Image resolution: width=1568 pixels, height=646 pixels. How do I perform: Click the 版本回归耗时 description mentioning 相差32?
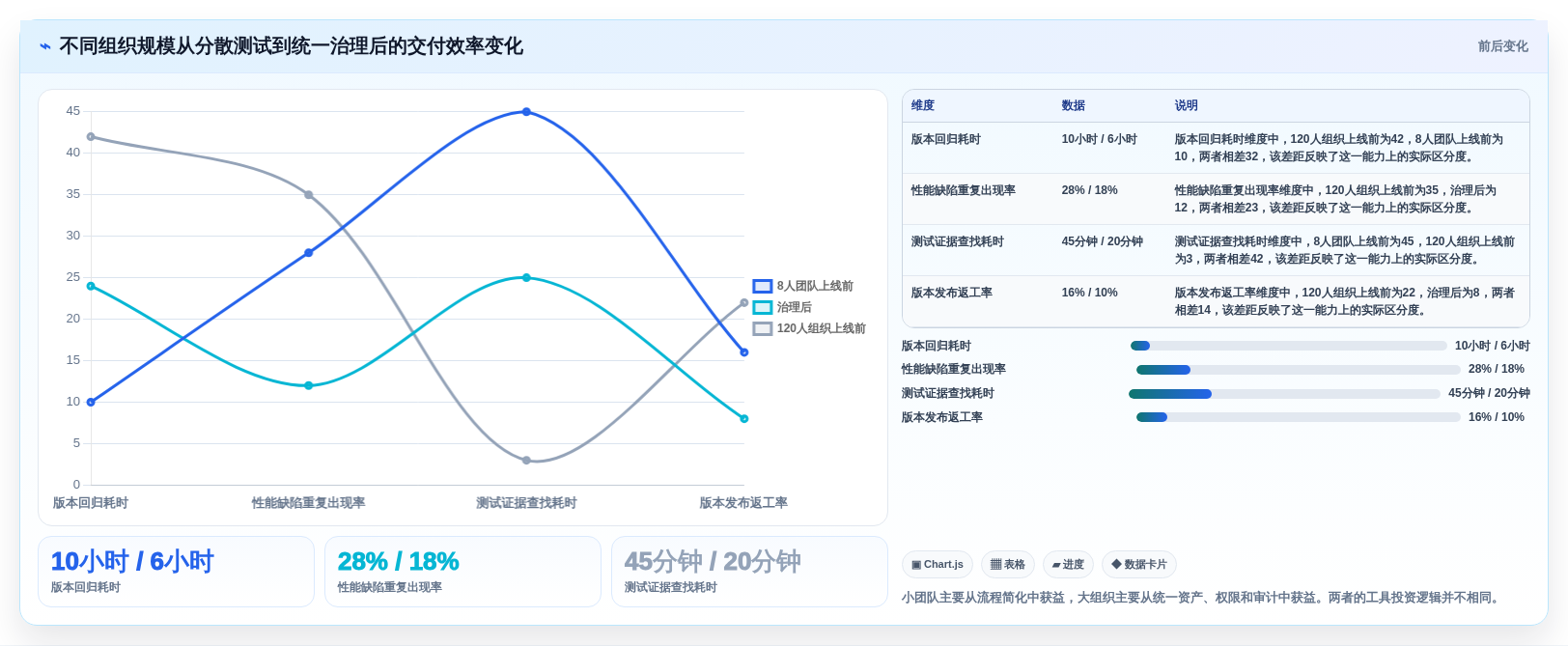pyautogui.click(x=1338, y=148)
